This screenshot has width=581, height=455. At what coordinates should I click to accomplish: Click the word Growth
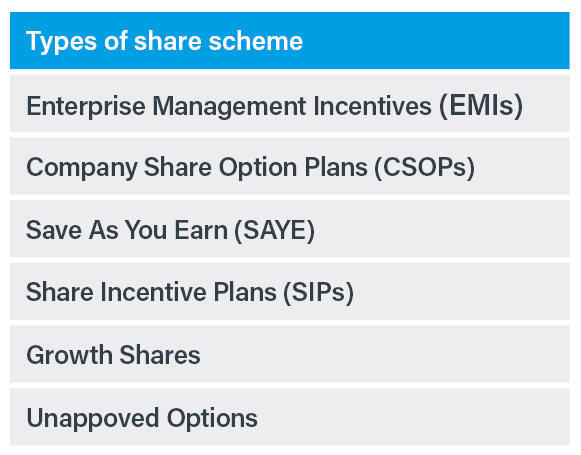70,355
